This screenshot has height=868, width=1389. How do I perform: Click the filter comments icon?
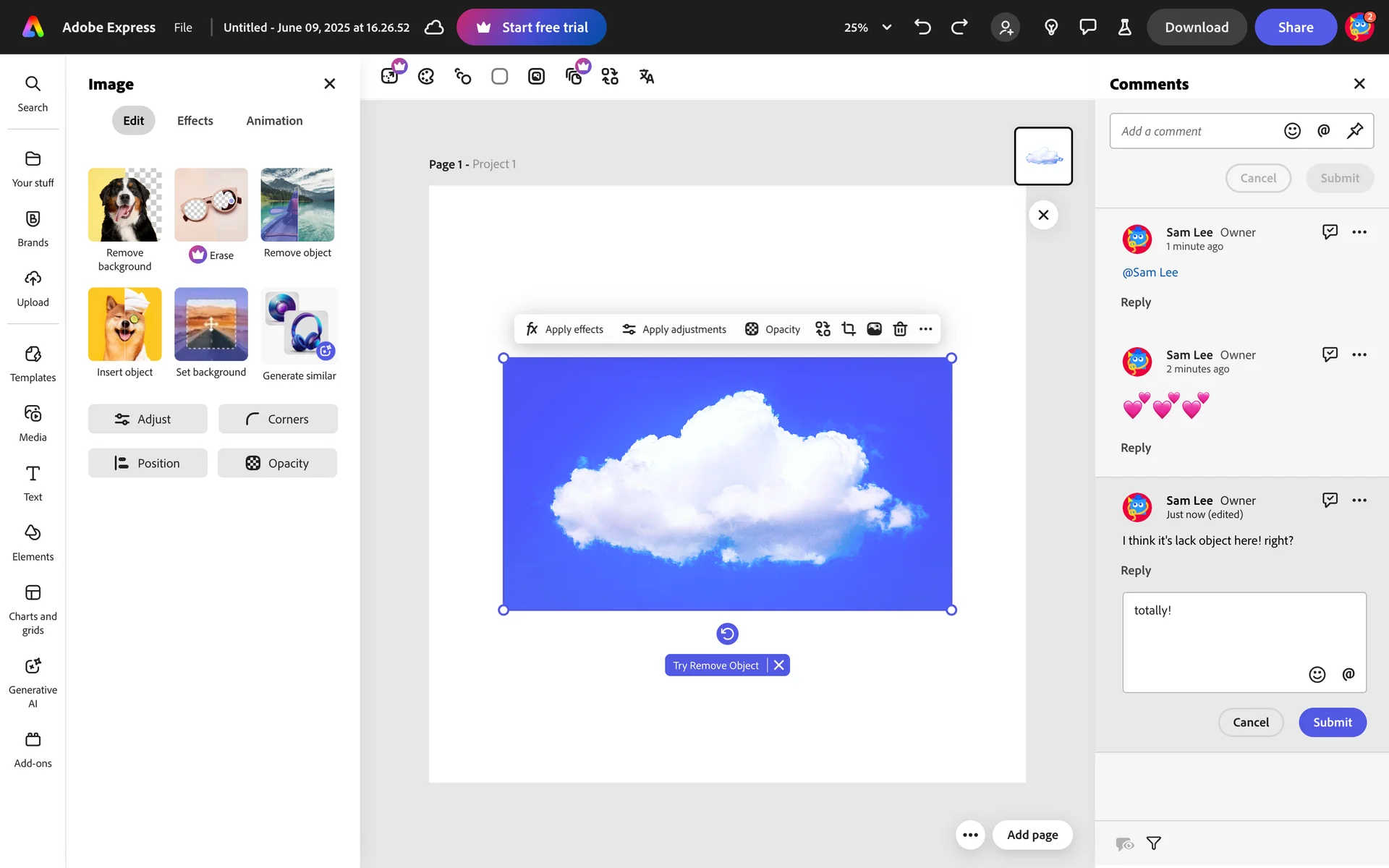[1154, 843]
